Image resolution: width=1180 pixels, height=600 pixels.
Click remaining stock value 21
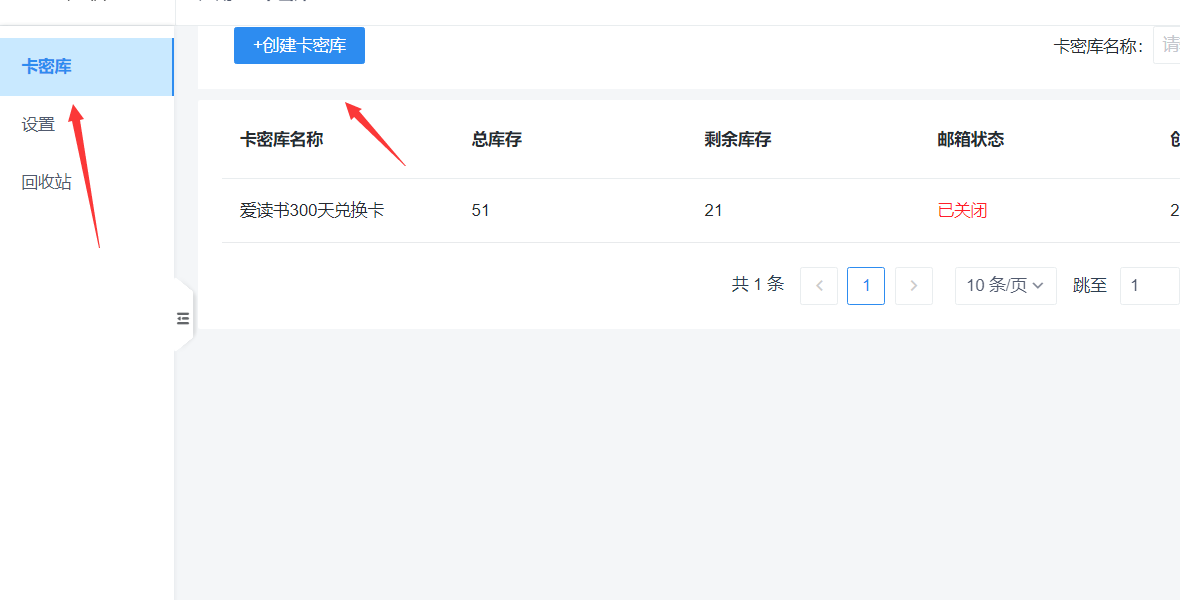pos(713,211)
